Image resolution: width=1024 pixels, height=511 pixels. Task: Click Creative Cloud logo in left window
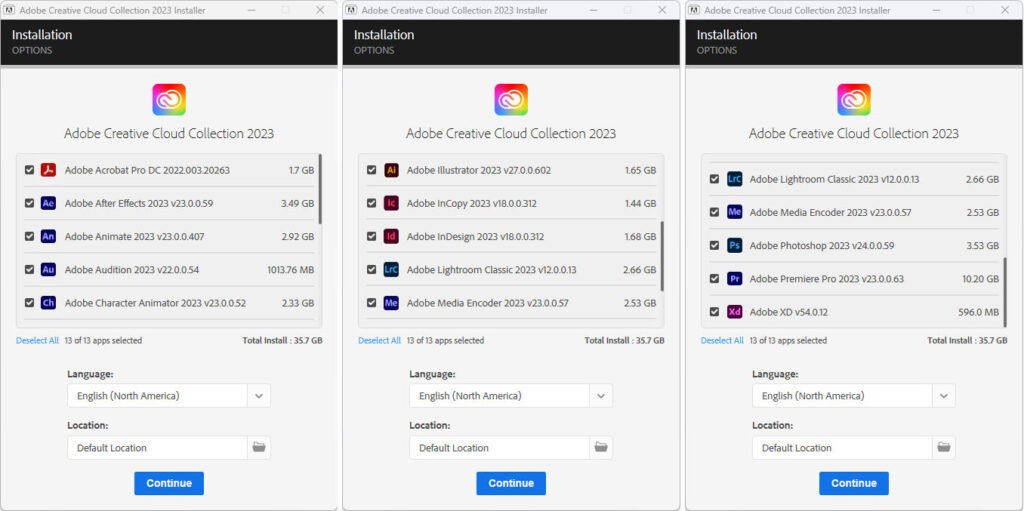(x=169, y=99)
